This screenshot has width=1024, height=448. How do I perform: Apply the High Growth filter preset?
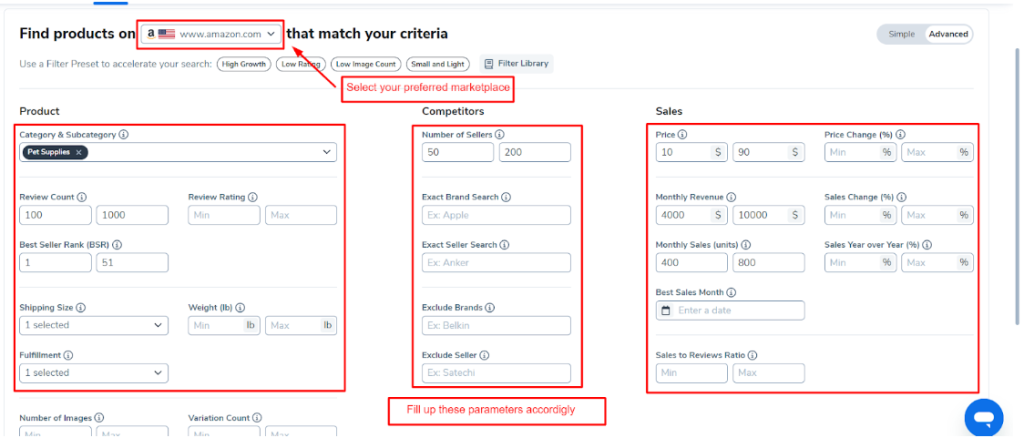pyautogui.click(x=244, y=65)
